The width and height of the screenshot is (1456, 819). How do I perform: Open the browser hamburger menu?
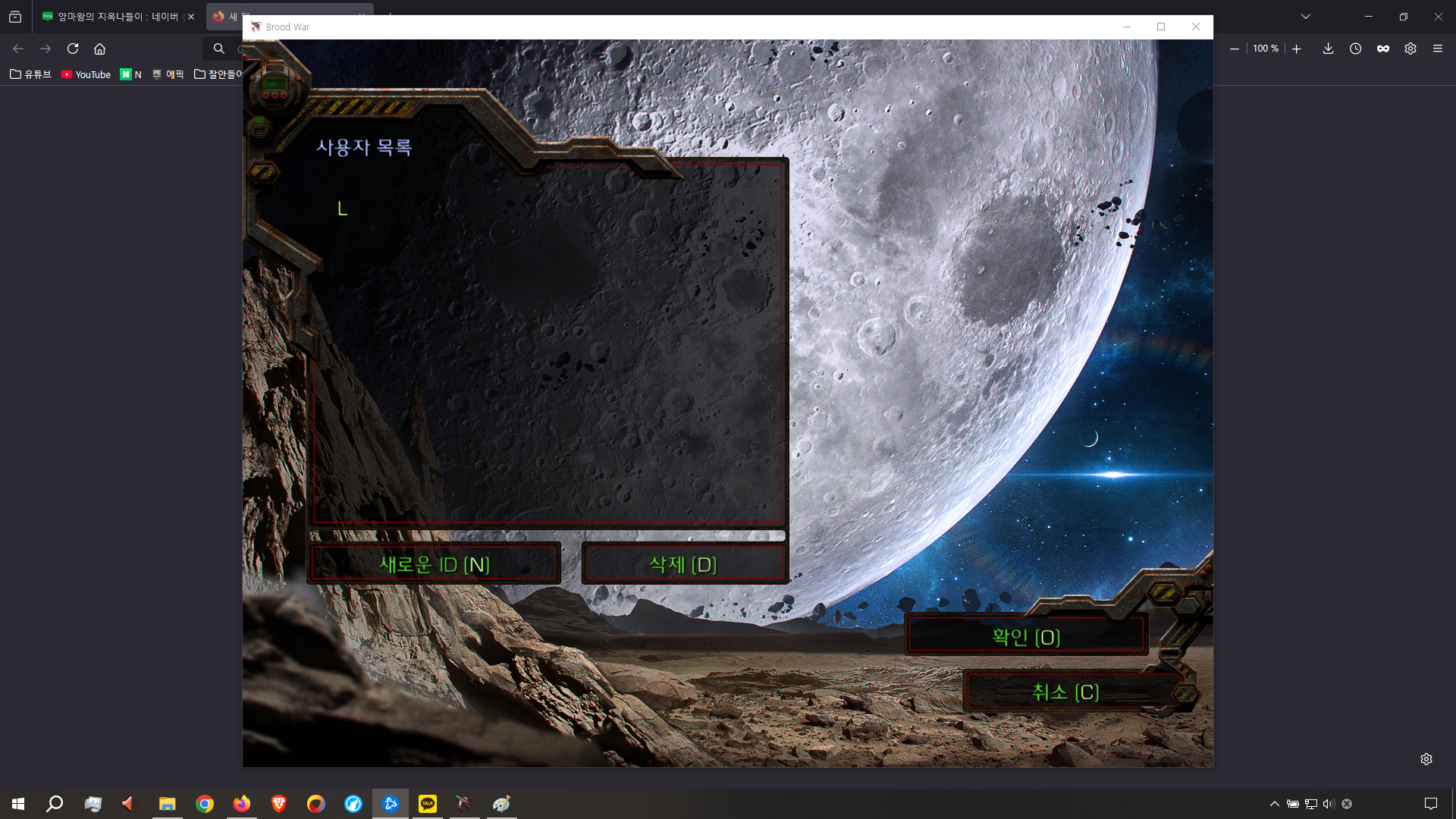[x=1438, y=49]
